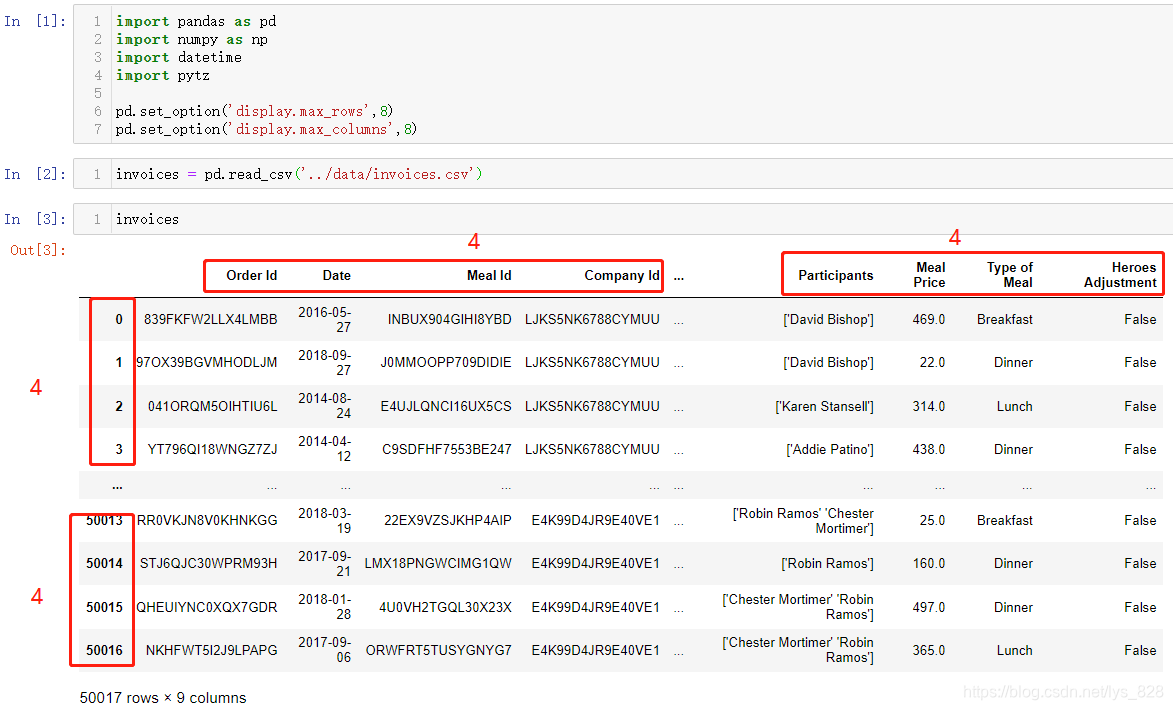
Task: Click meal price 160.0
Action: (928, 563)
